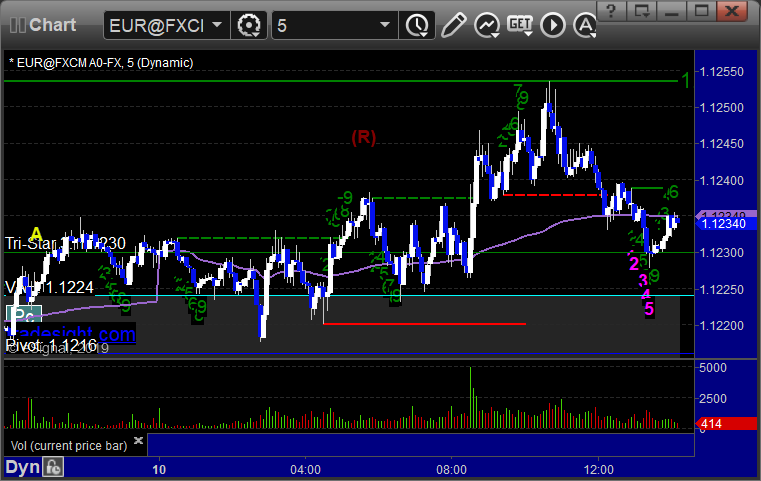
Task: Click the 1.12500 price axis label
Action: 721,108
